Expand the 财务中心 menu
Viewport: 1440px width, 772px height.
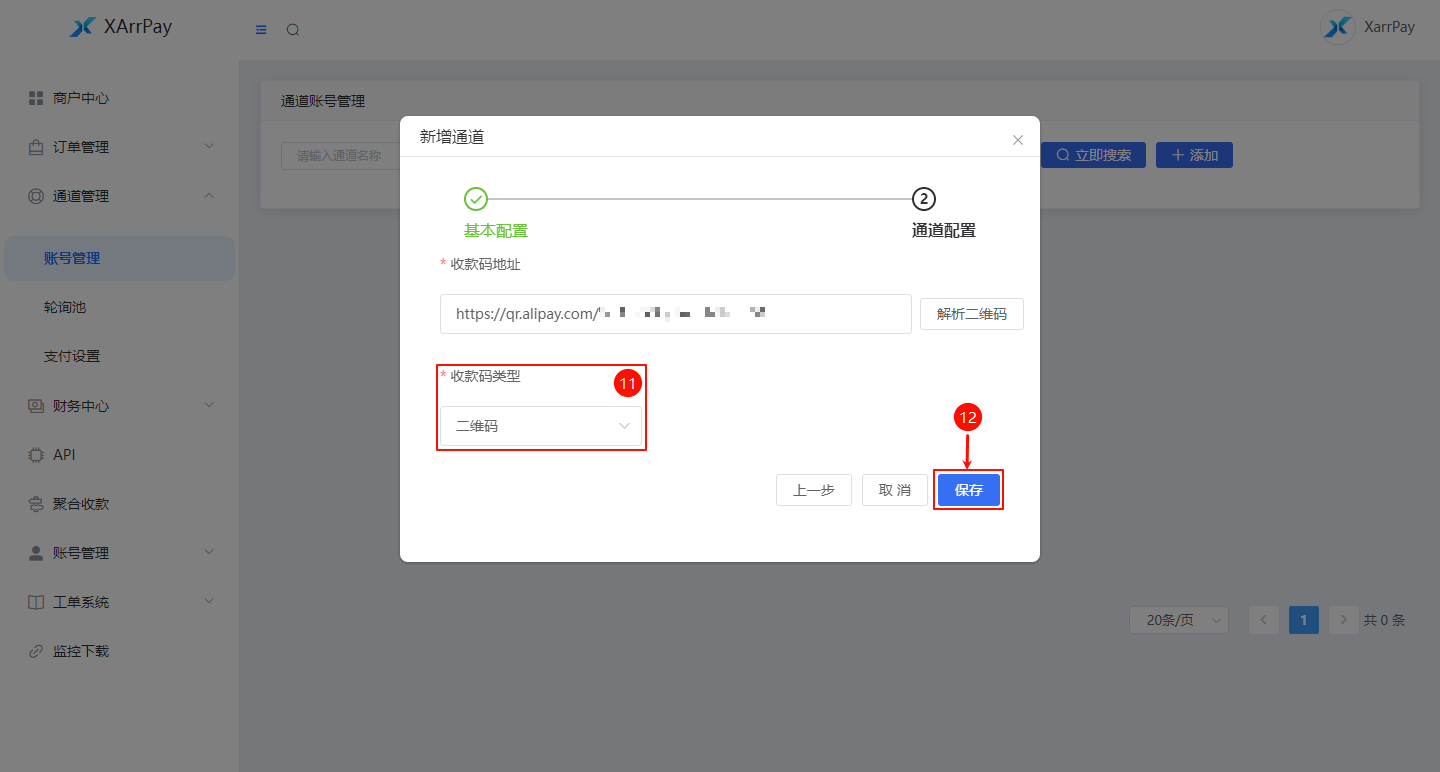pos(119,406)
